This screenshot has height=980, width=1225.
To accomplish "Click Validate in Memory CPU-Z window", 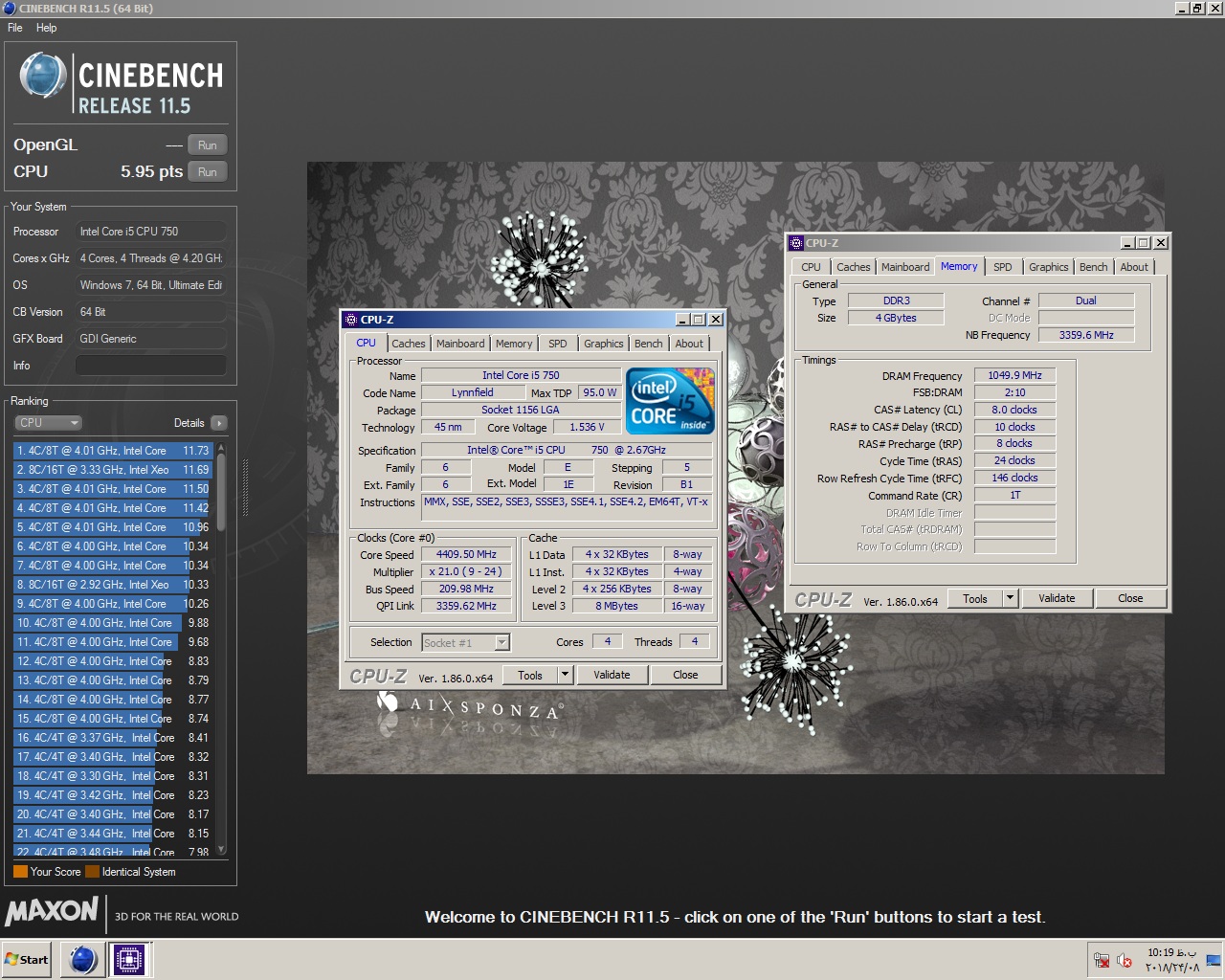I will [x=1057, y=598].
